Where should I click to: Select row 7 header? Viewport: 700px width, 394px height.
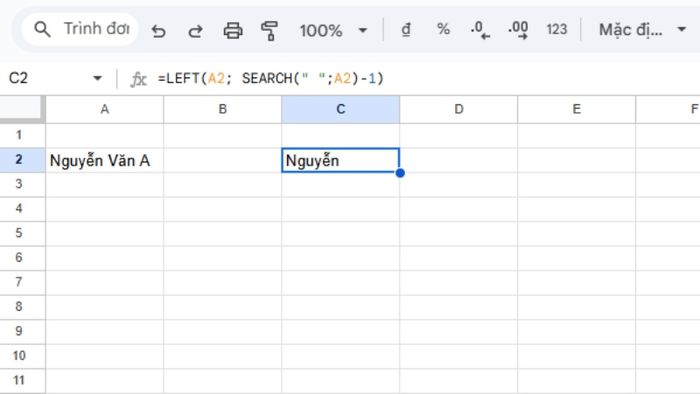click(22, 282)
